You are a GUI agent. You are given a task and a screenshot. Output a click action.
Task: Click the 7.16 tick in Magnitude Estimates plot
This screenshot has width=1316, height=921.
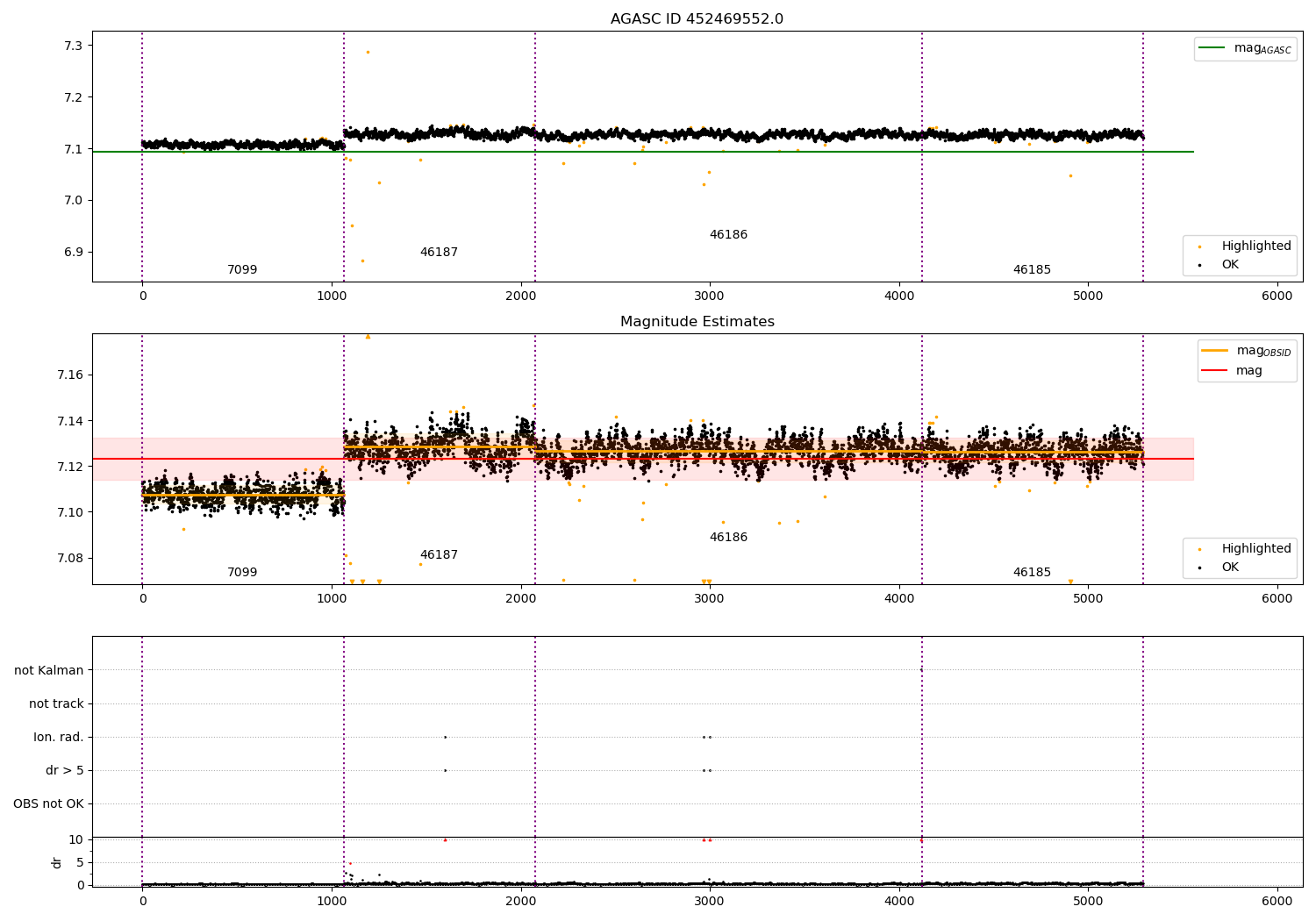pyautogui.click(x=71, y=375)
